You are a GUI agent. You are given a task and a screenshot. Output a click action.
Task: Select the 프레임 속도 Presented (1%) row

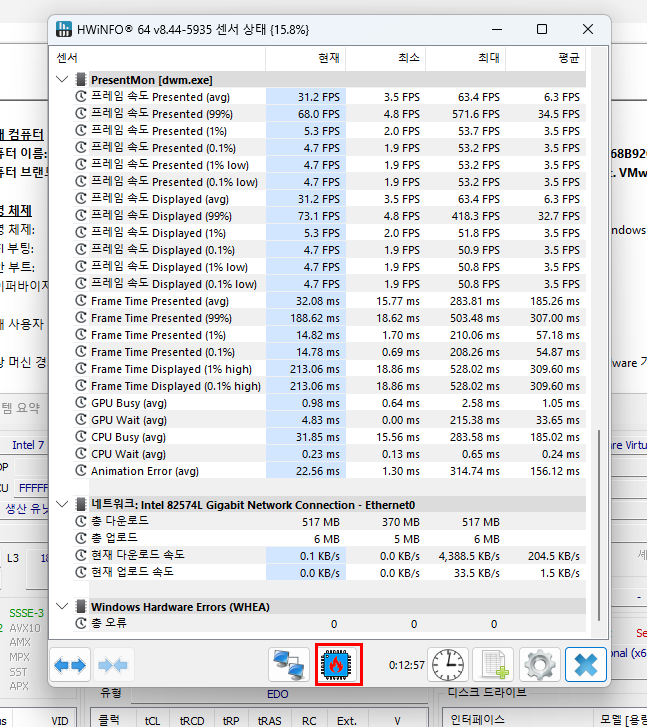coord(329,131)
